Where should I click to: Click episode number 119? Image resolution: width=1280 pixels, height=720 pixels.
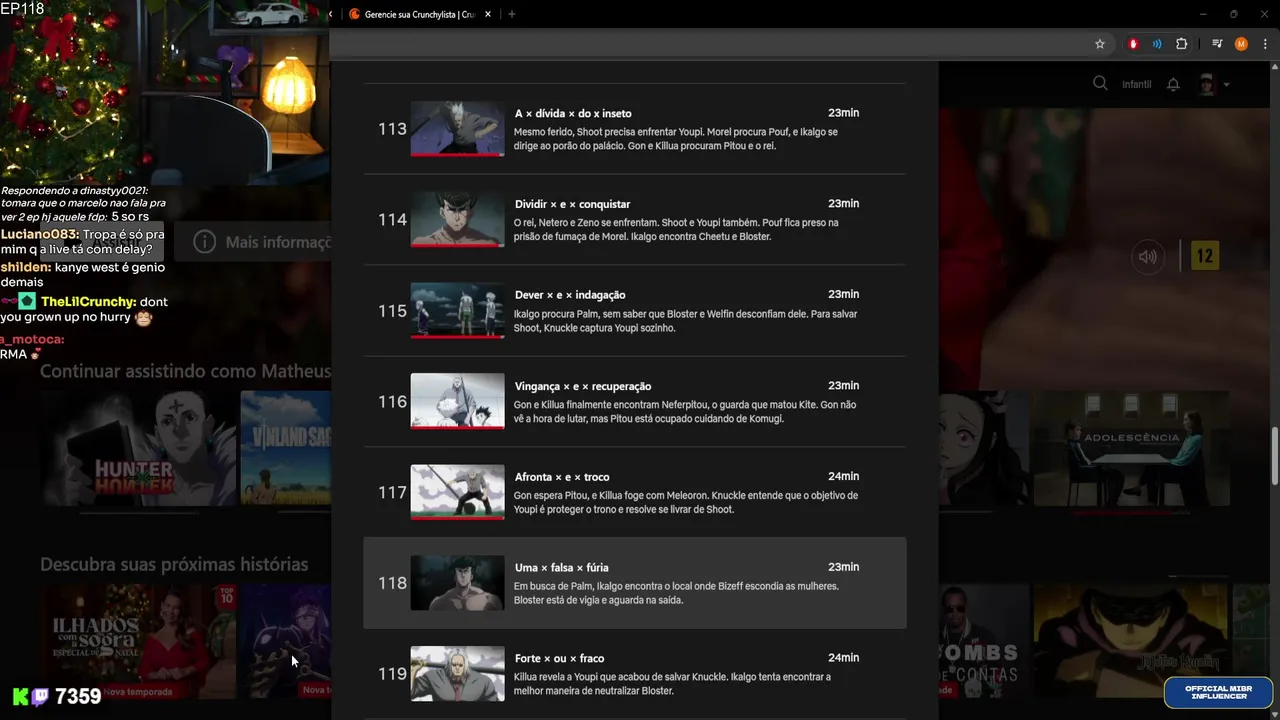coord(392,674)
